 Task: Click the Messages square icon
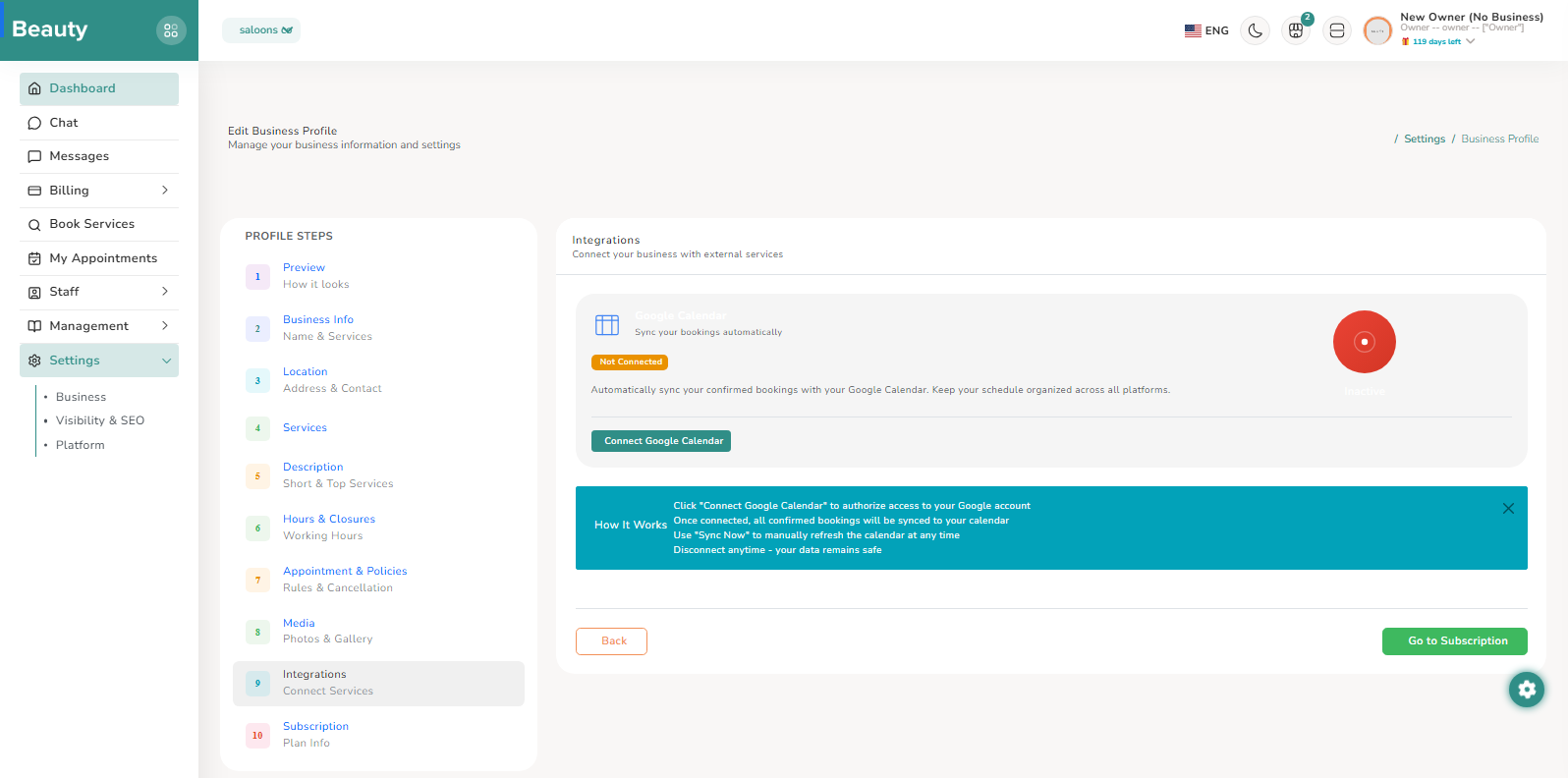pos(34,156)
